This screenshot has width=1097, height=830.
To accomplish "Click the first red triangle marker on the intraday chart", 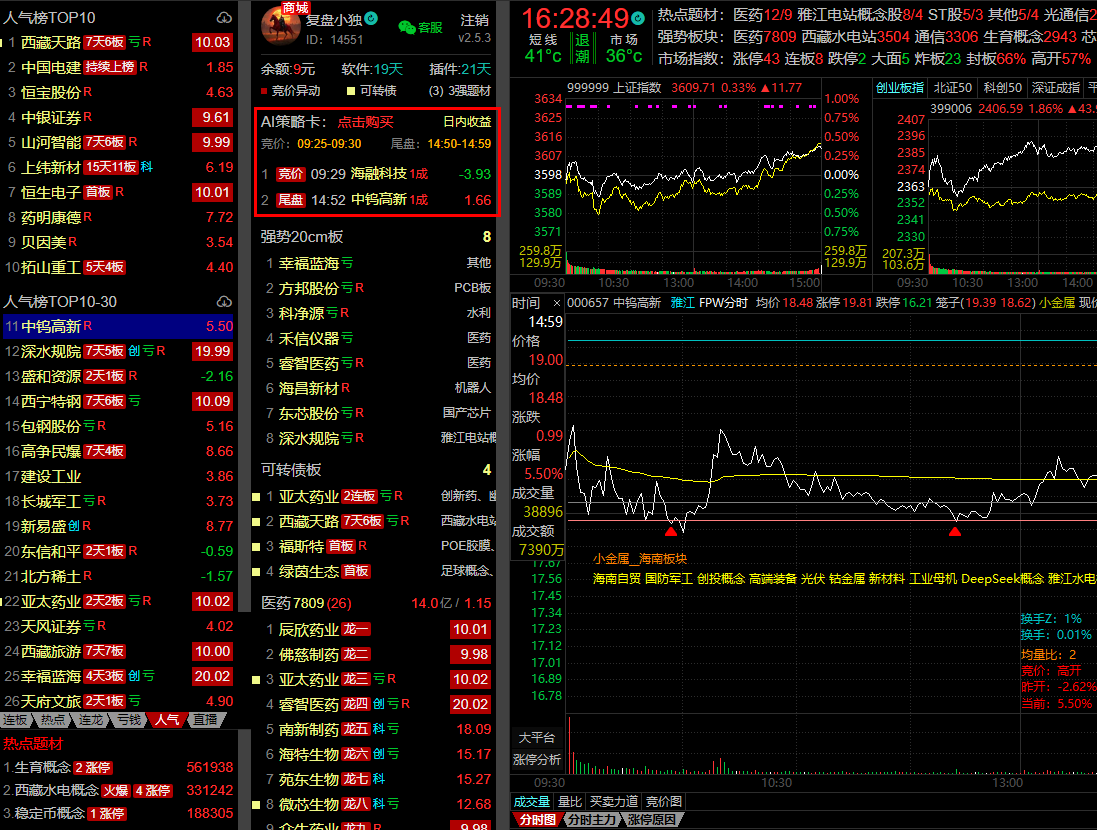I will [670, 532].
